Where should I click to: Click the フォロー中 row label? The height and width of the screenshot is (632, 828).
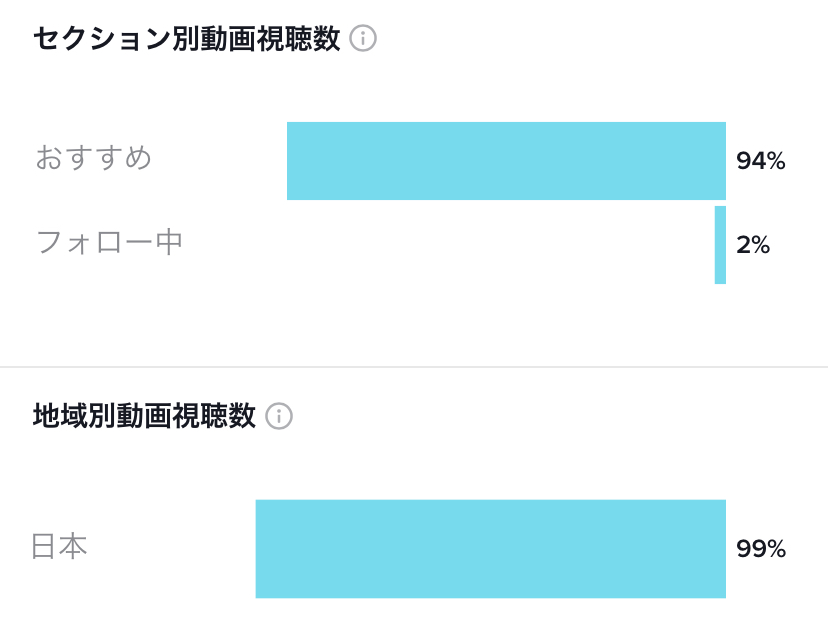click(109, 242)
